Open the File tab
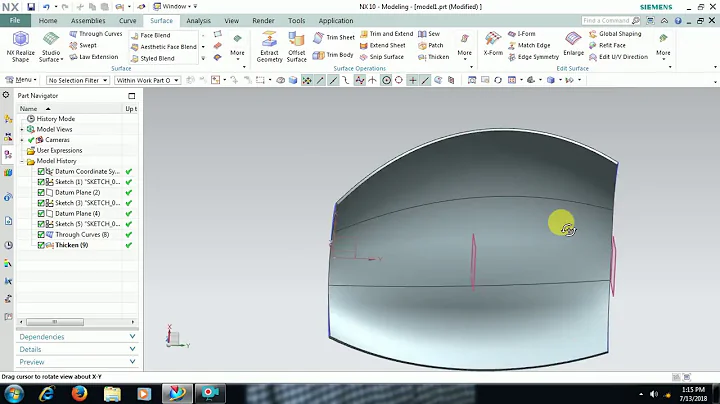 [x=15, y=20]
